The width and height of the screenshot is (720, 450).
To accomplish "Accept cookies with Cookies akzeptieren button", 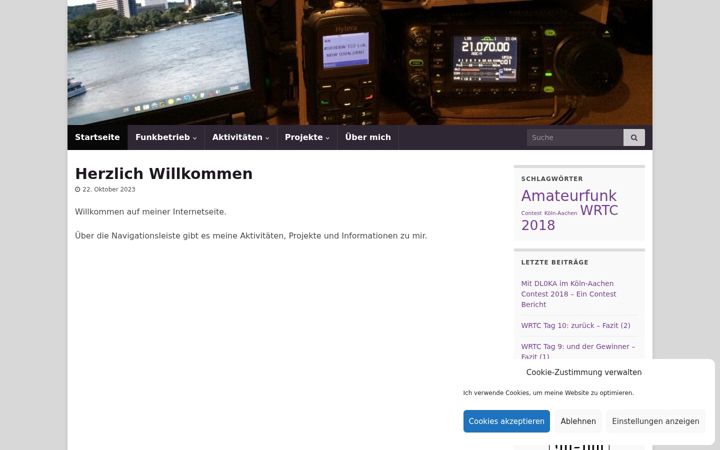I will (x=506, y=421).
